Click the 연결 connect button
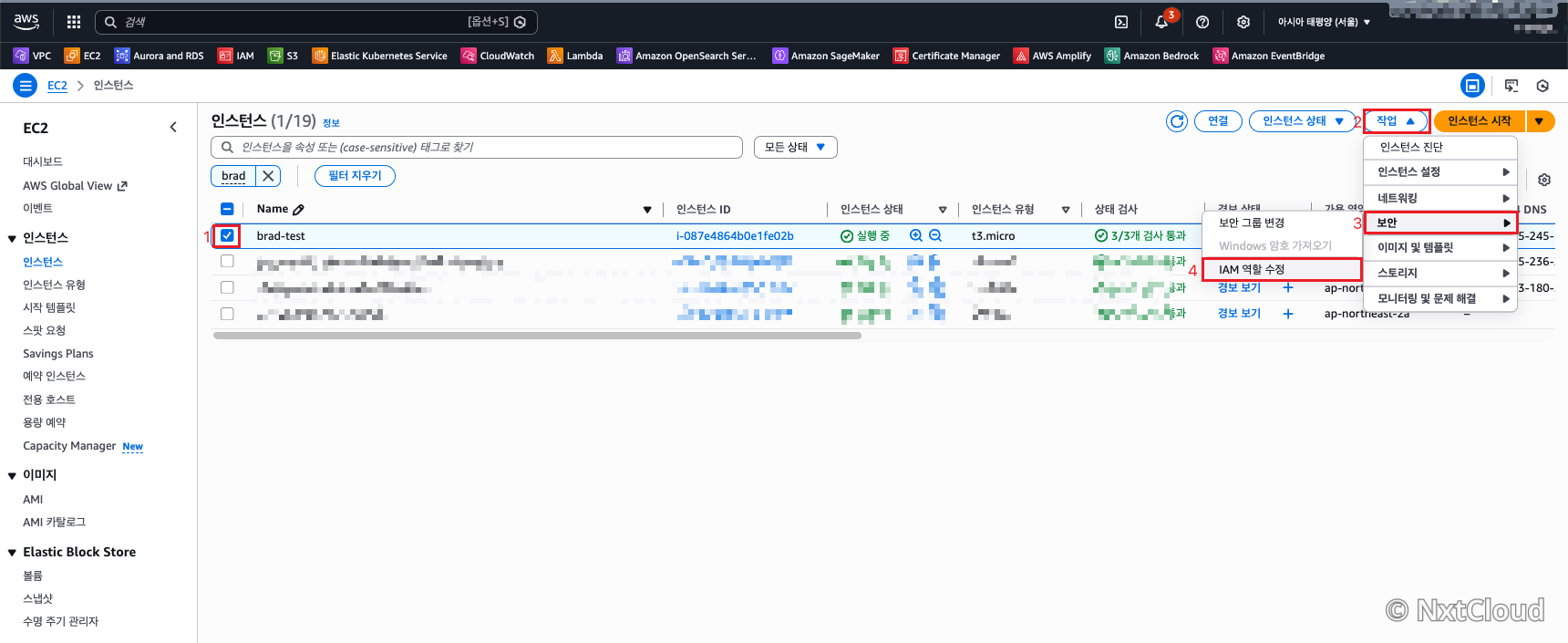Viewport: 1568px width, 643px height. pyautogui.click(x=1218, y=121)
